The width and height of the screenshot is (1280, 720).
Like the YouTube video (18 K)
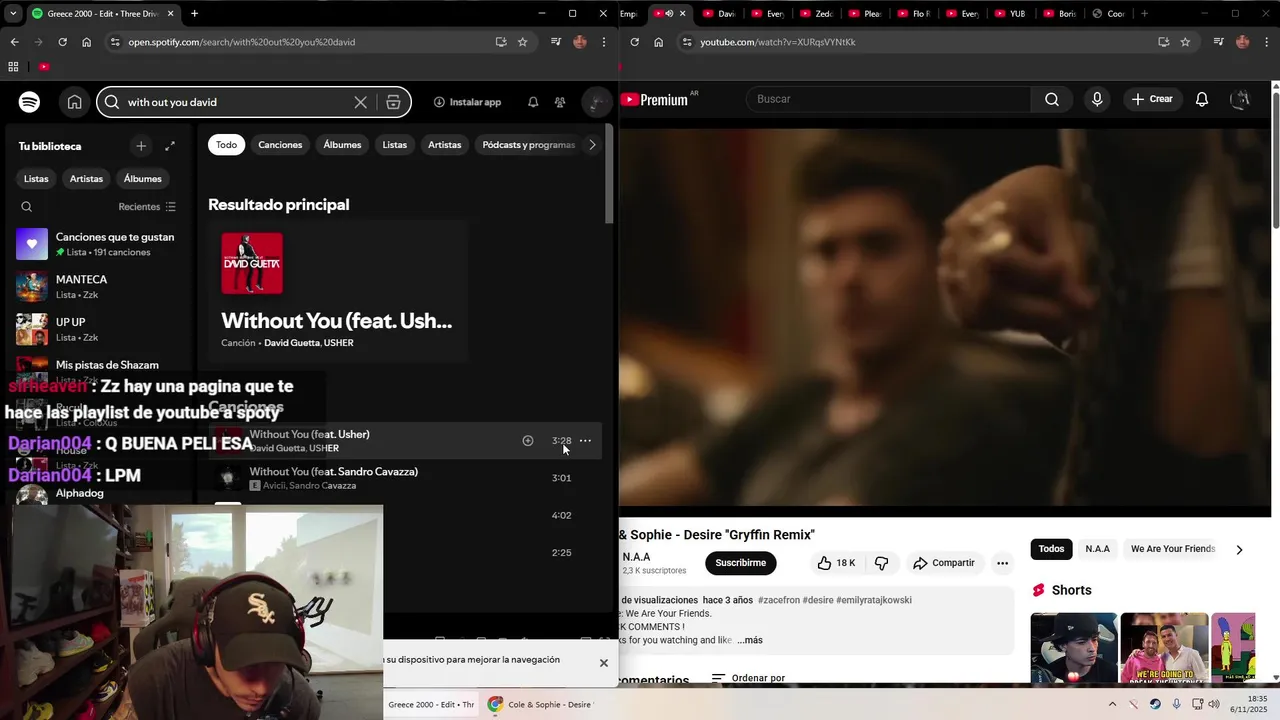point(836,563)
